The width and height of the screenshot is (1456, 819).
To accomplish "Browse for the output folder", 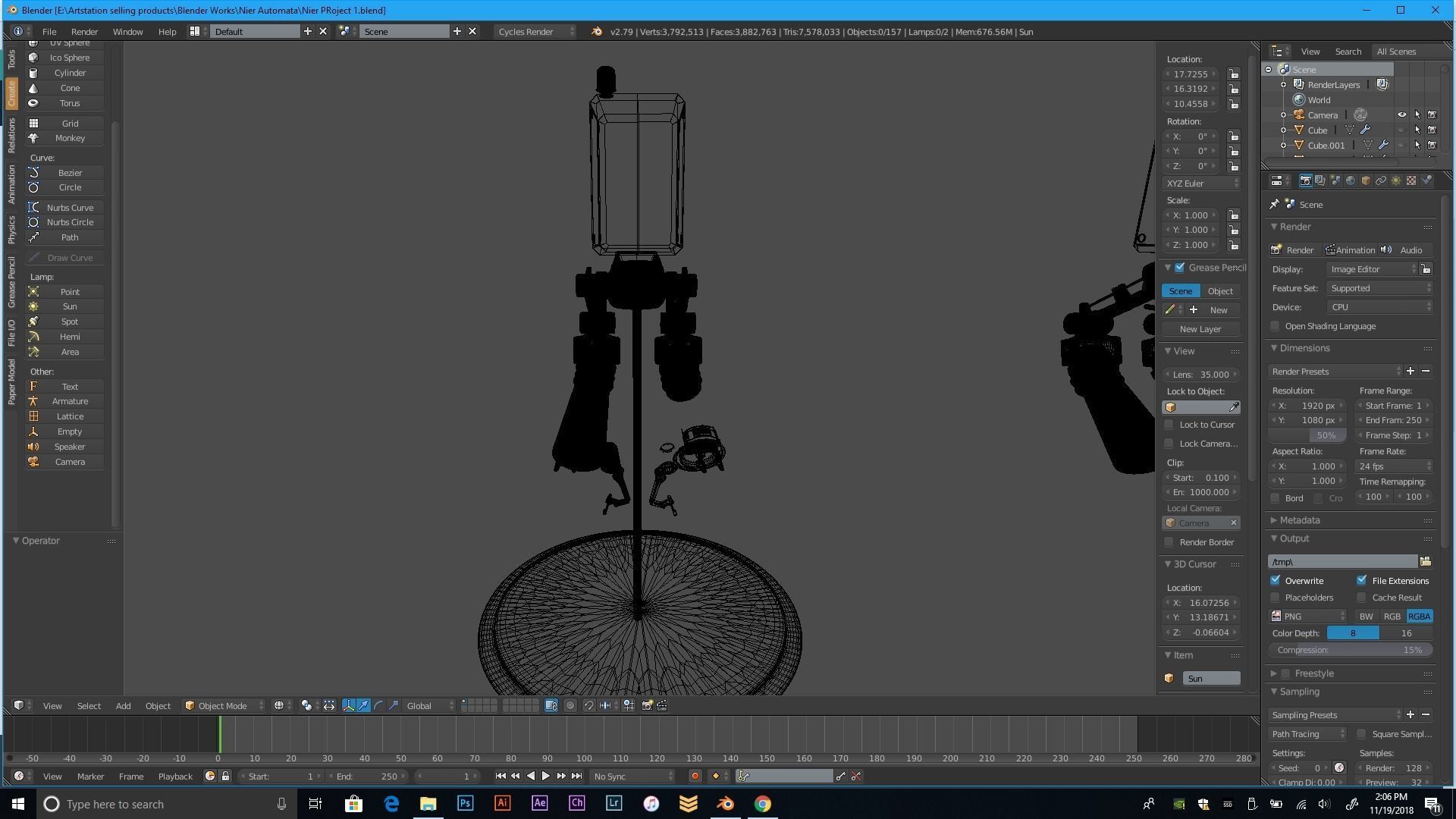I will pos(1425,561).
